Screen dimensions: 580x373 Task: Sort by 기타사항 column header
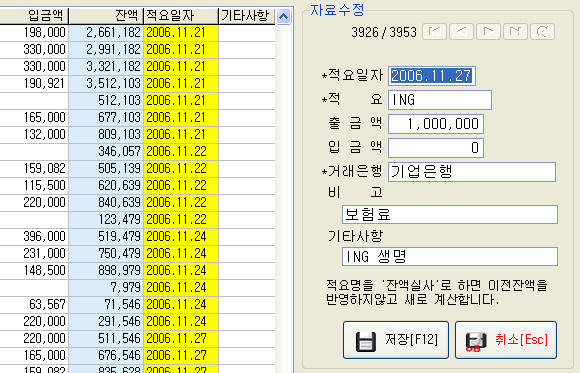tap(247, 16)
